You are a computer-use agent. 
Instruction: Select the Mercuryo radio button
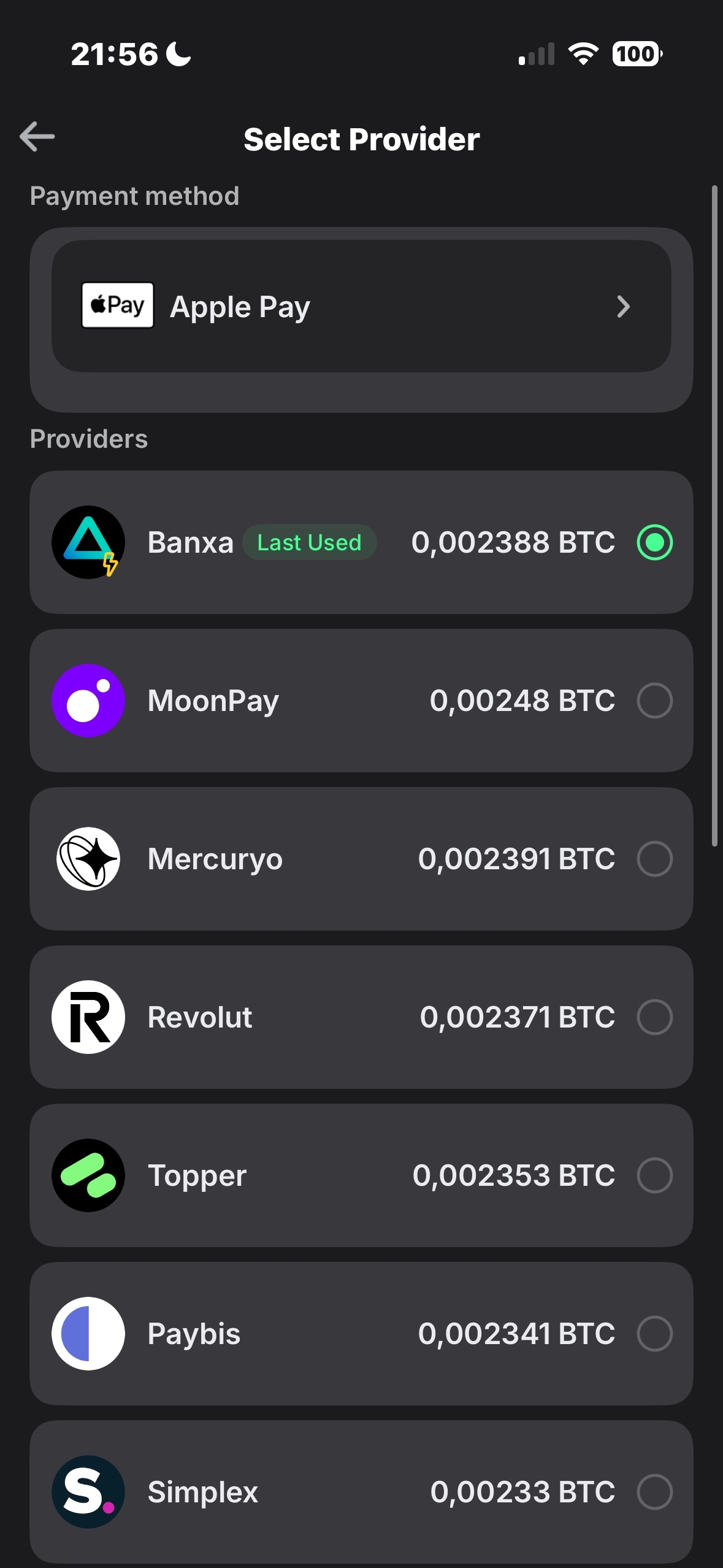click(654, 859)
